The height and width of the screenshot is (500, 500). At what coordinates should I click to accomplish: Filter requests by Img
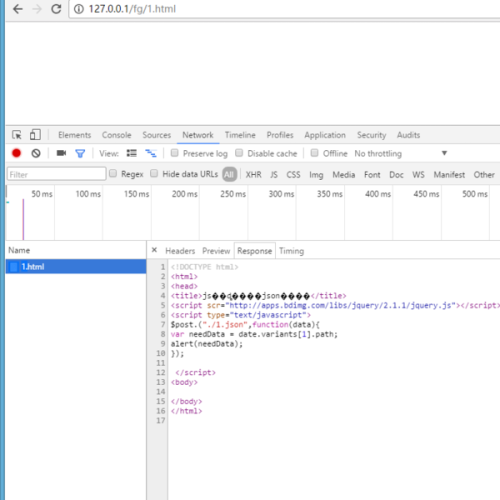point(316,175)
